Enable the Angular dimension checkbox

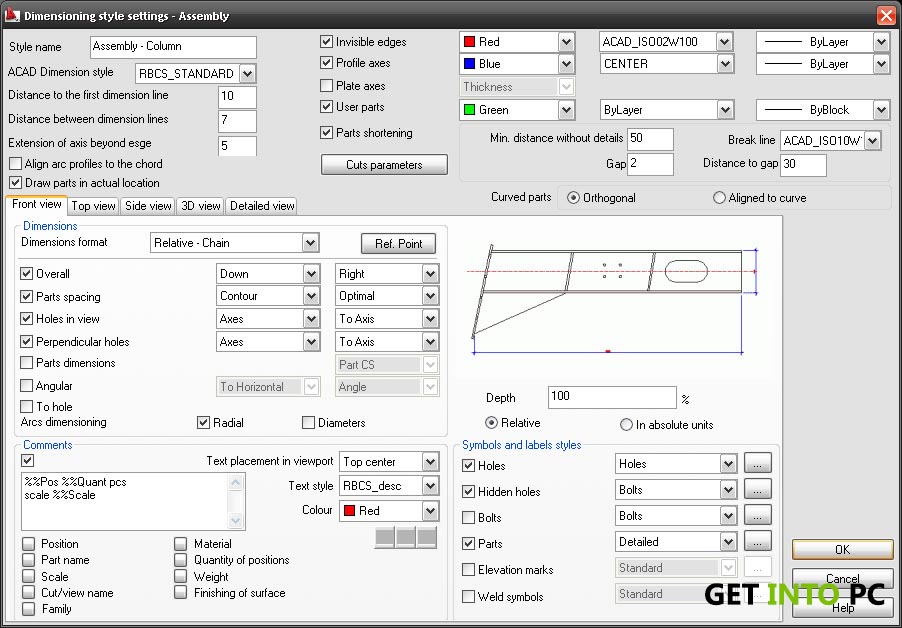click(x=26, y=385)
